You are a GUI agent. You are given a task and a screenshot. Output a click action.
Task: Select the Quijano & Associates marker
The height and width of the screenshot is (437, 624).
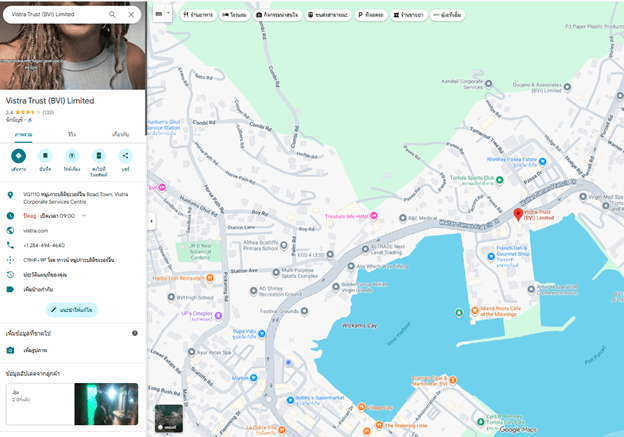567,87
